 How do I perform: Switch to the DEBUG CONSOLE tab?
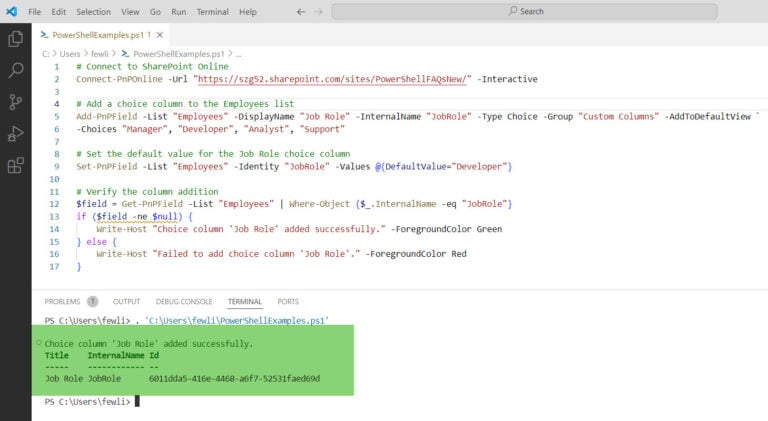coord(184,302)
